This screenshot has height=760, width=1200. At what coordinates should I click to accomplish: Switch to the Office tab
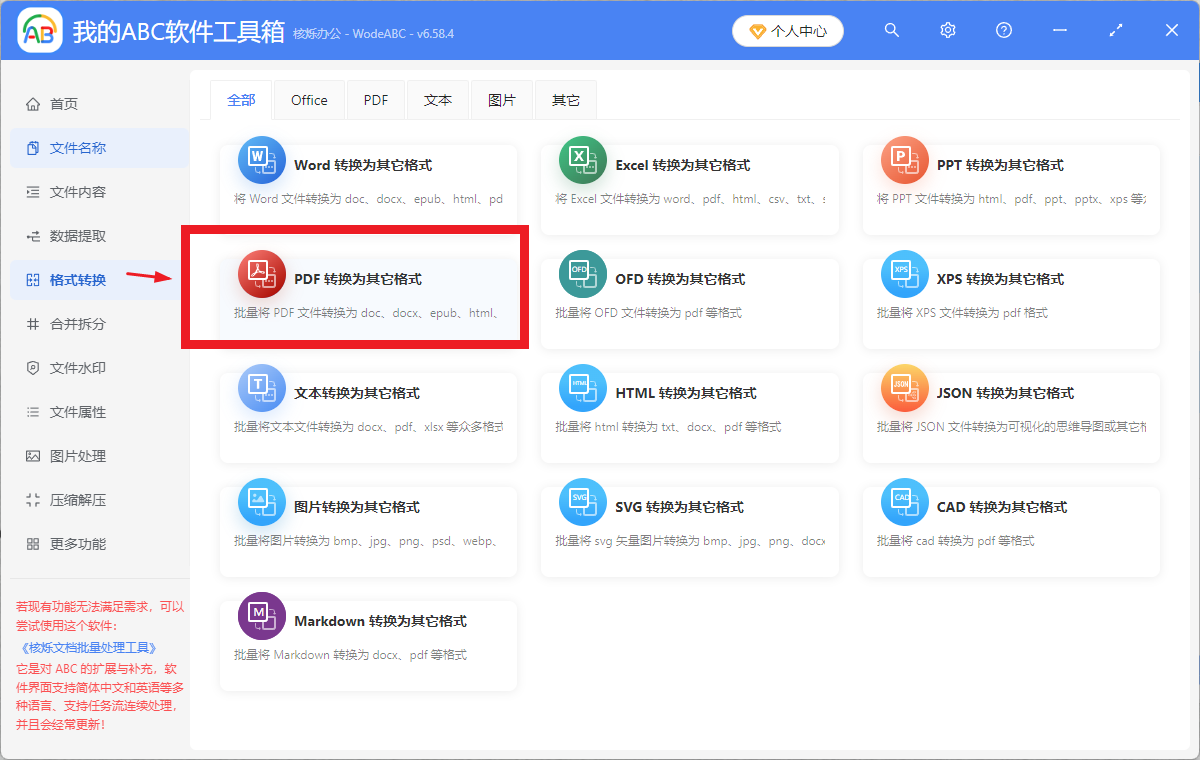(309, 99)
